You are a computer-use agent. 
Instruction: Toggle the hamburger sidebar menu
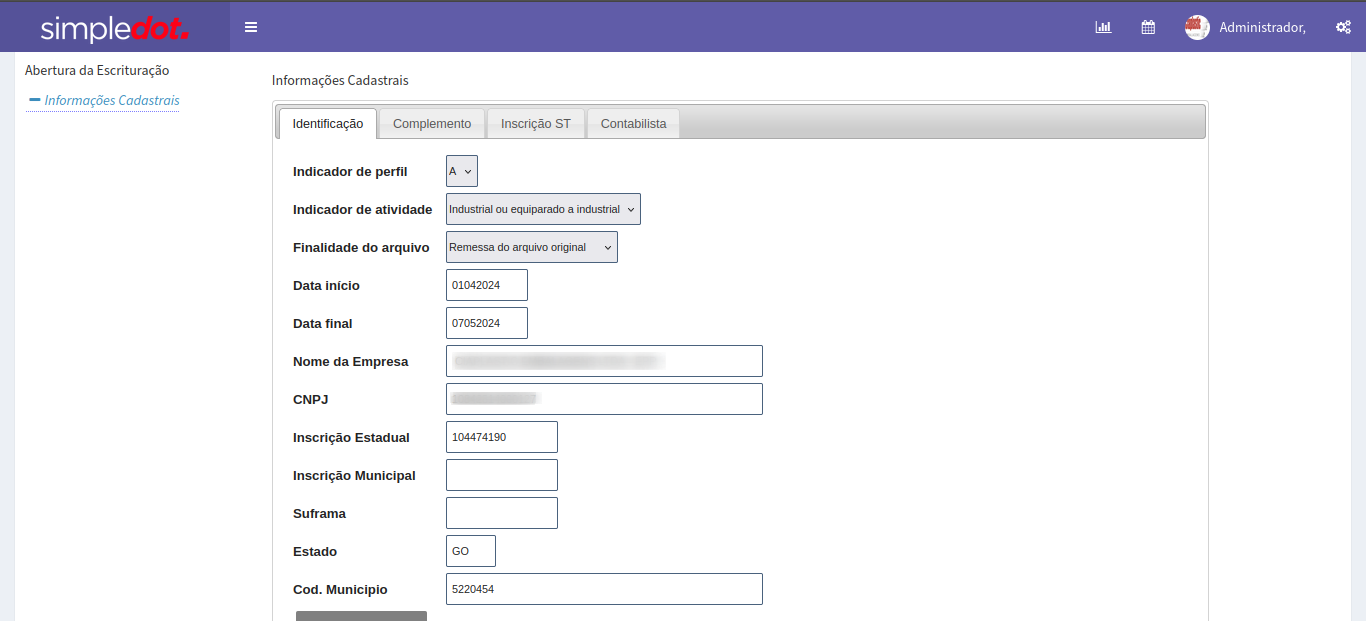click(251, 27)
